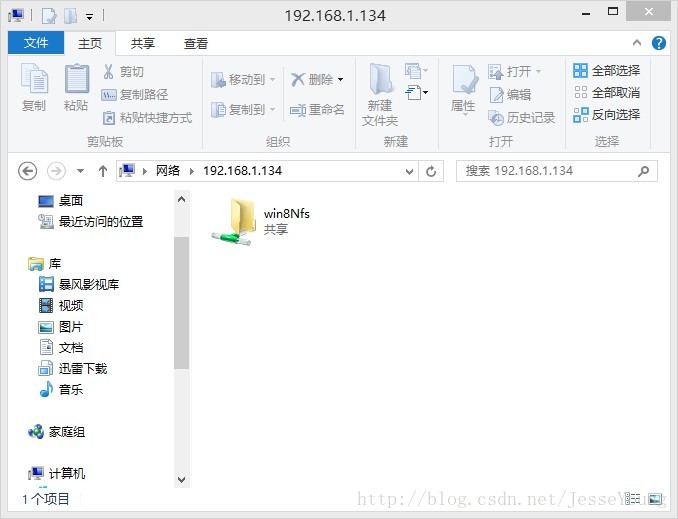The height and width of the screenshot is (519, 678).
Task: Click quick access Properties icon in title bar
Action: coord(49,16)
